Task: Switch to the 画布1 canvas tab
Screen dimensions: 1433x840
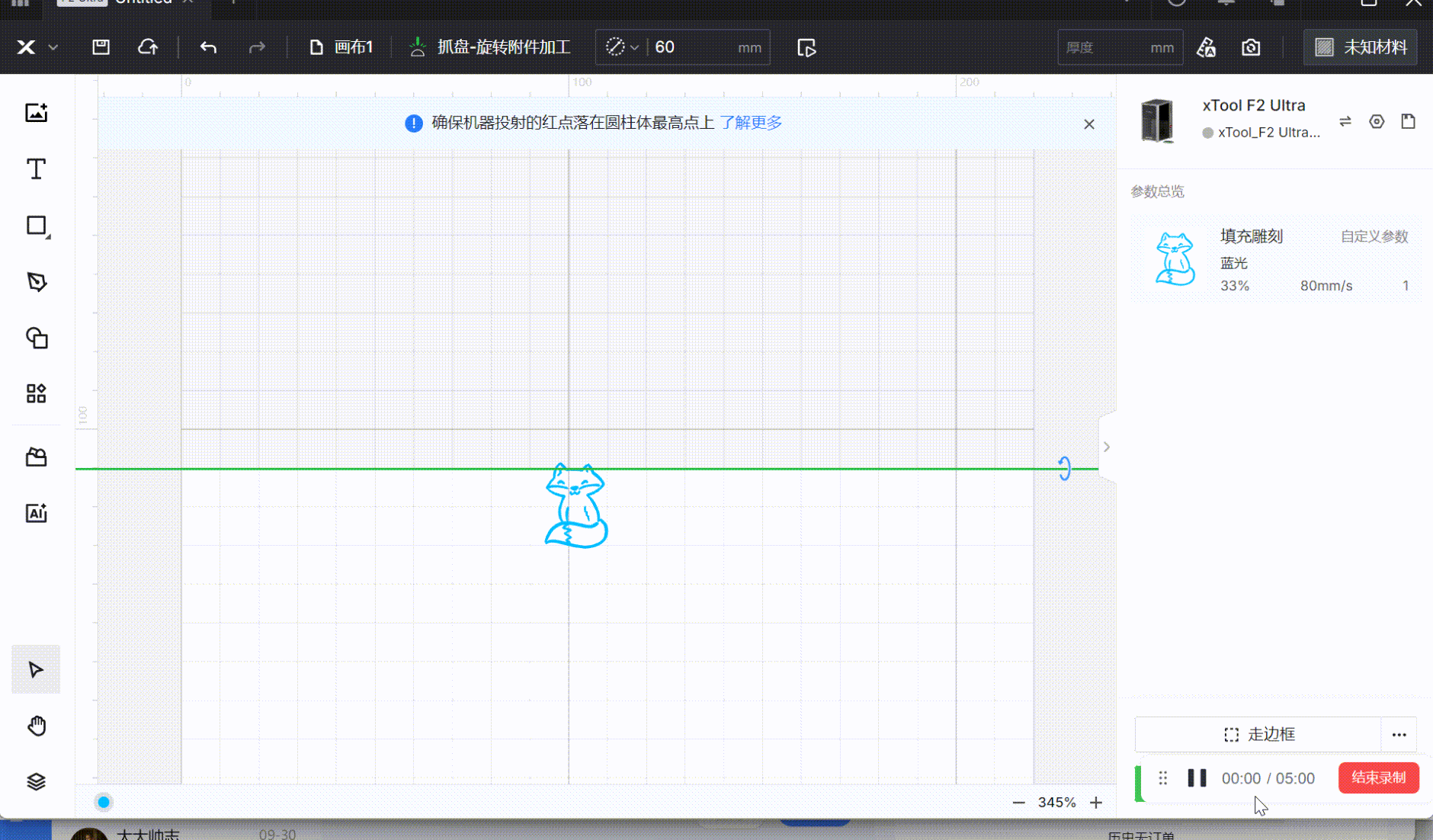Action: point(341,47)
